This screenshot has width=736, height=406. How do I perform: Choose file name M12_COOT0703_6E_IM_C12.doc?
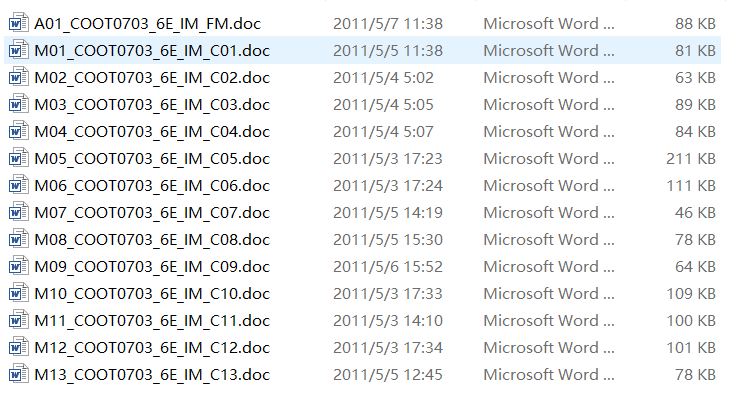coord(152,348)
